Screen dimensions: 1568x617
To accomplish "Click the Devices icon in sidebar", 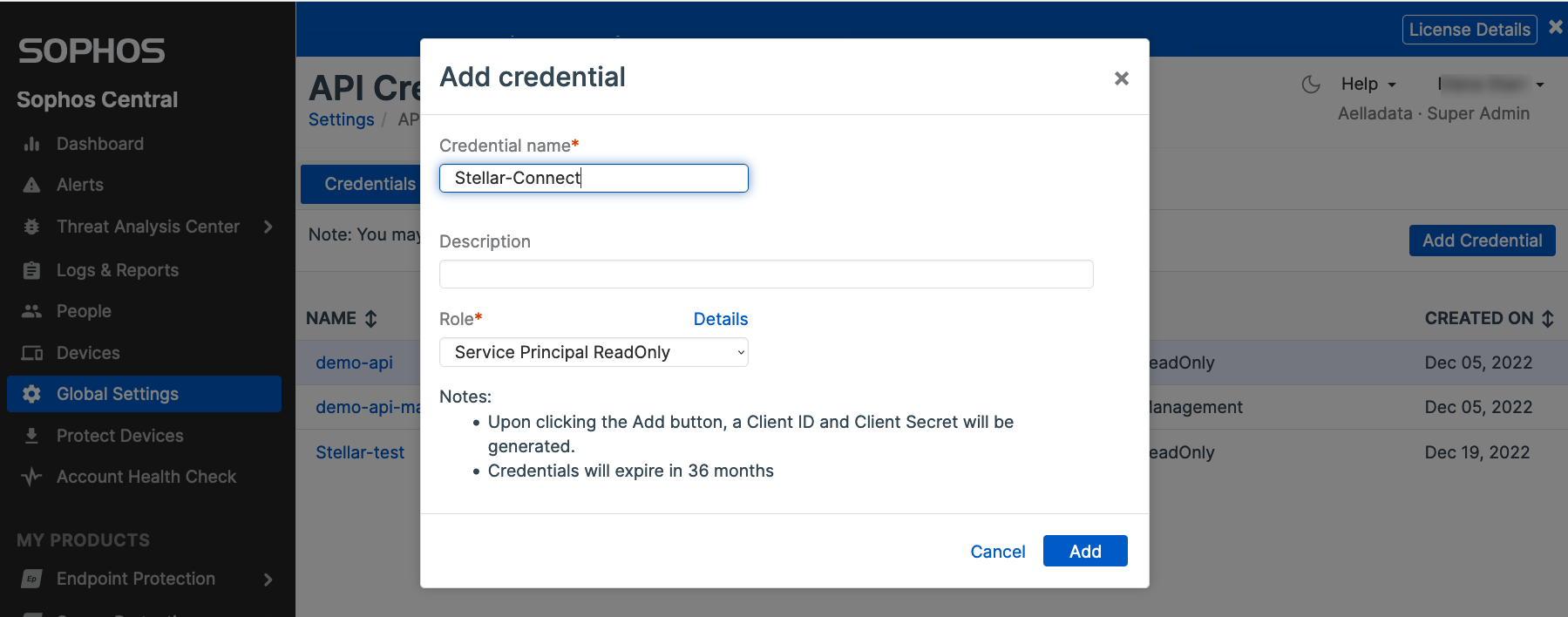I will point(32,353).
